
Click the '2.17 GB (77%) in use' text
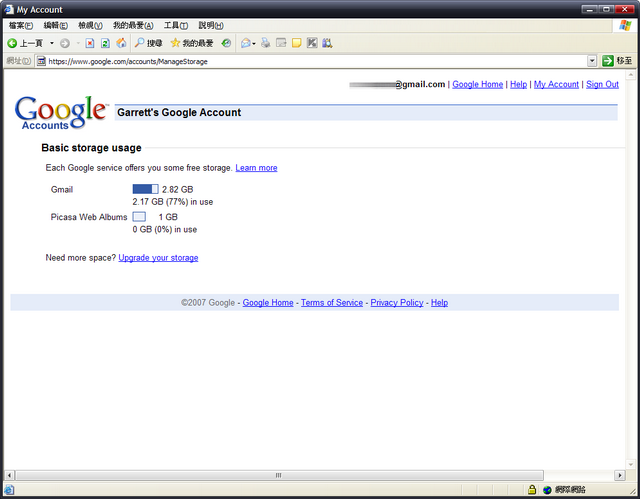[173, 202]
